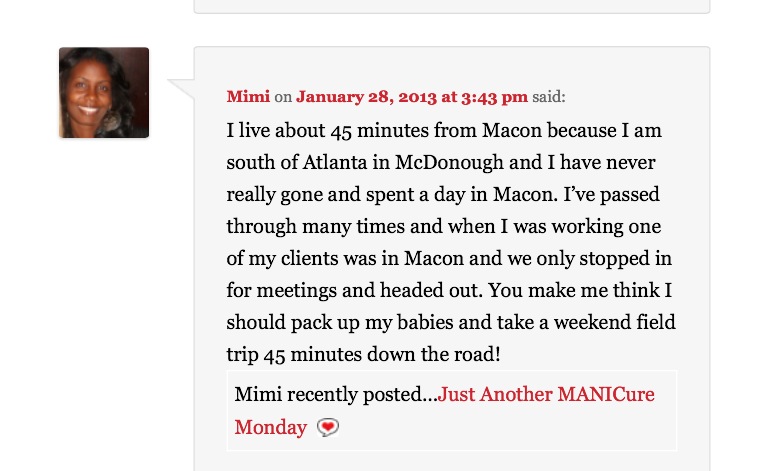Screen dimensions: 760x471
Task: Click the line 'should pack up my babies'
Action: coord(451,323)
